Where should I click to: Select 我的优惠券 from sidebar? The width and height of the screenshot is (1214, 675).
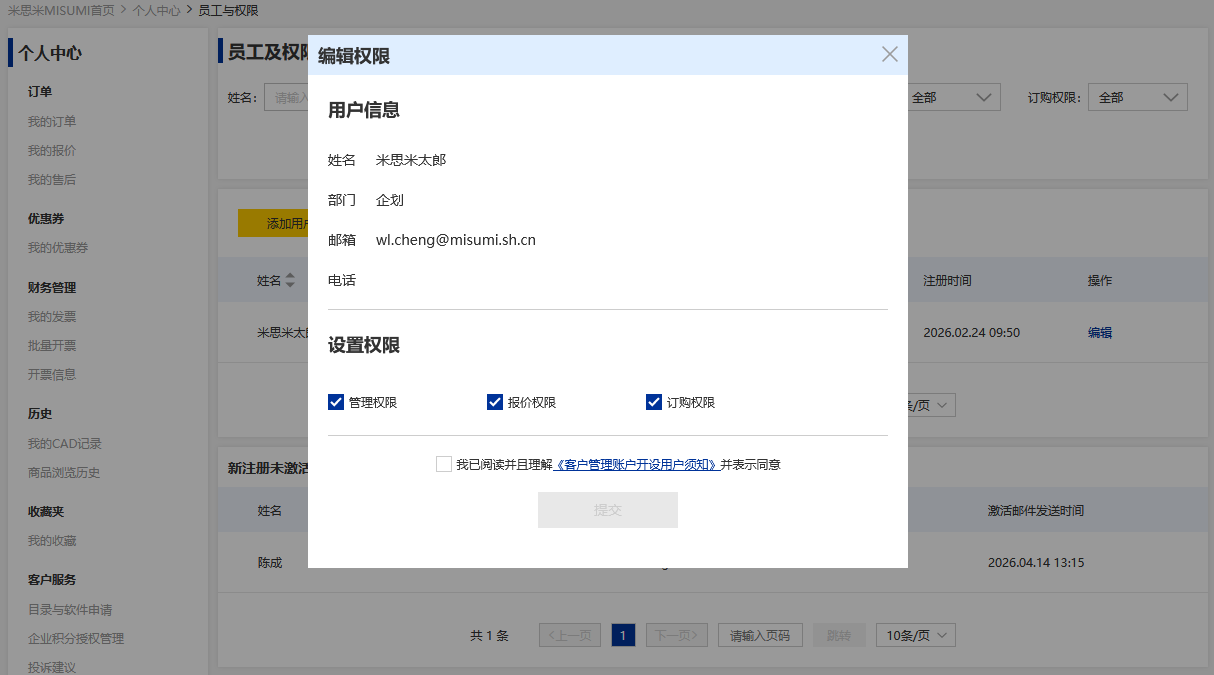click(58, 248)
